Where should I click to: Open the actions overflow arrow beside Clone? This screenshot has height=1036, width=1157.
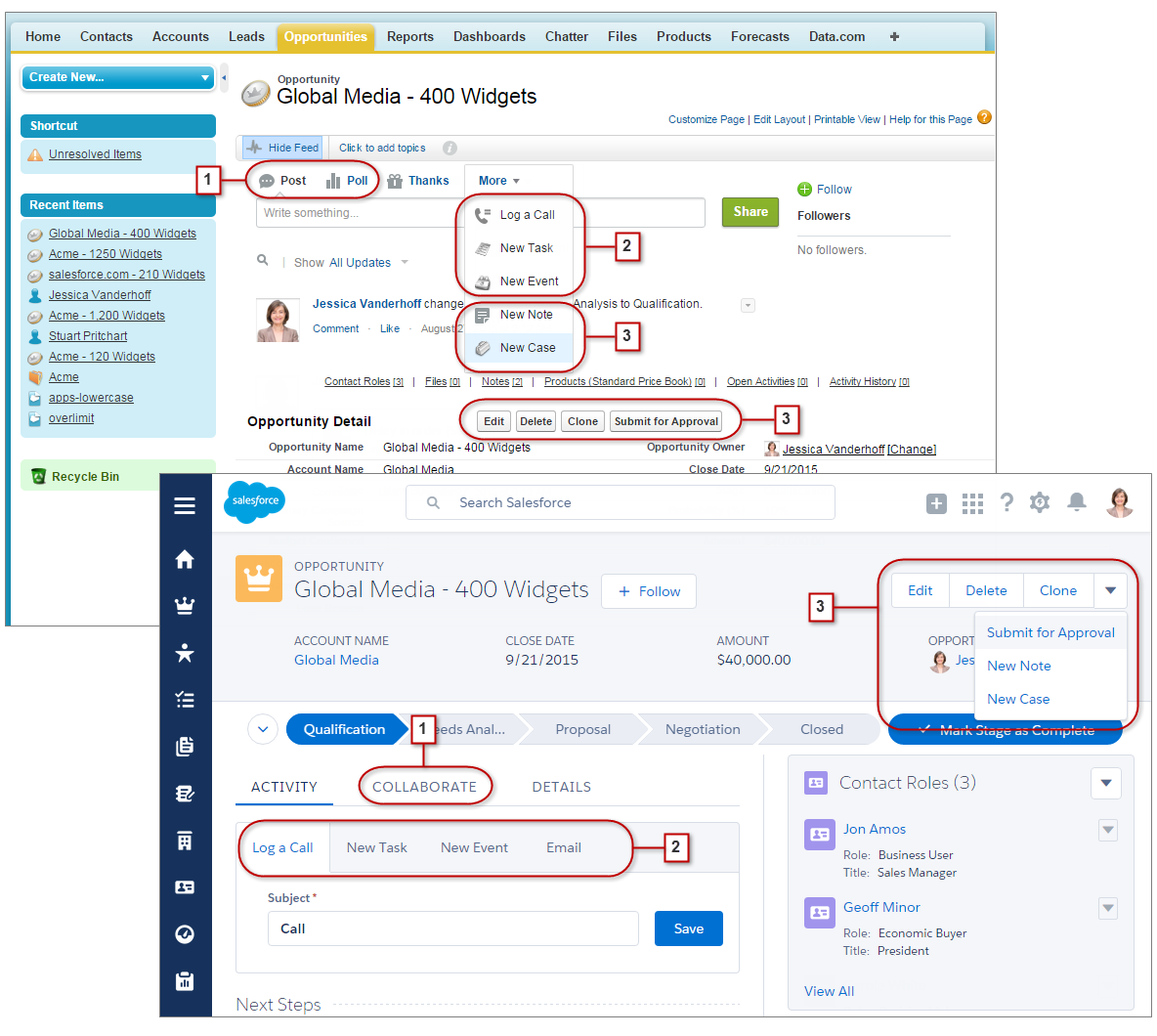1110,590
